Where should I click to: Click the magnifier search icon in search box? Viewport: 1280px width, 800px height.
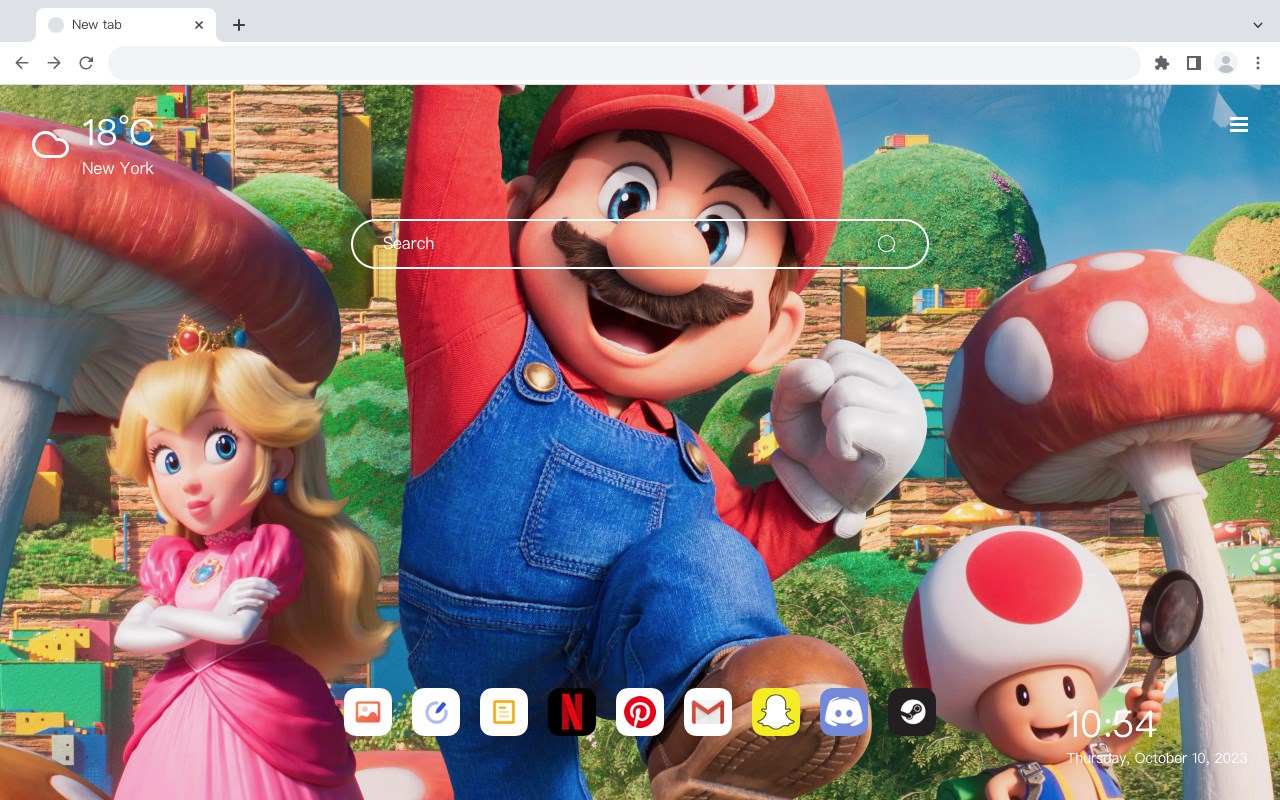[887, 244]
